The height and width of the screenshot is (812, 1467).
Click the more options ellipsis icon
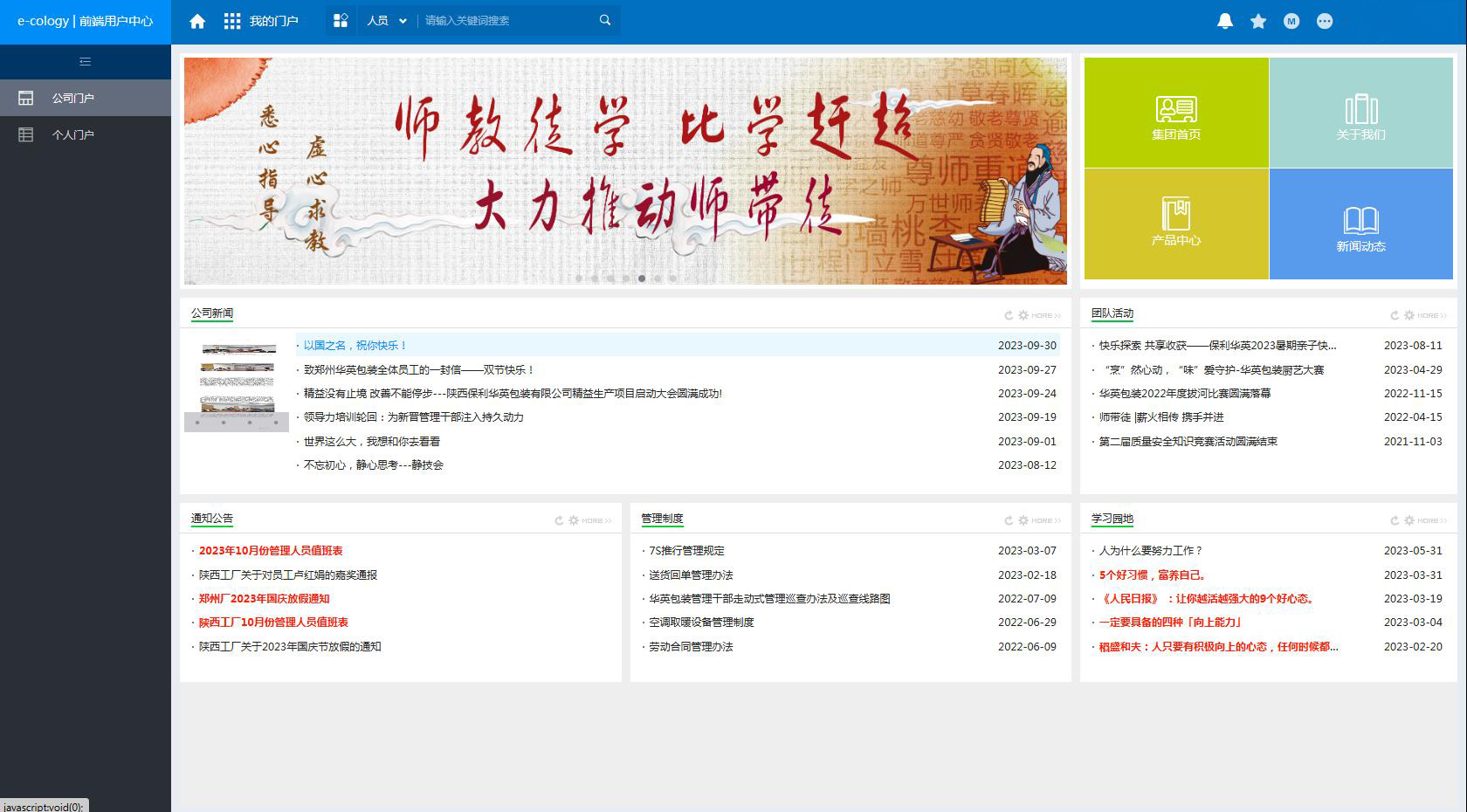[1325, 21]
